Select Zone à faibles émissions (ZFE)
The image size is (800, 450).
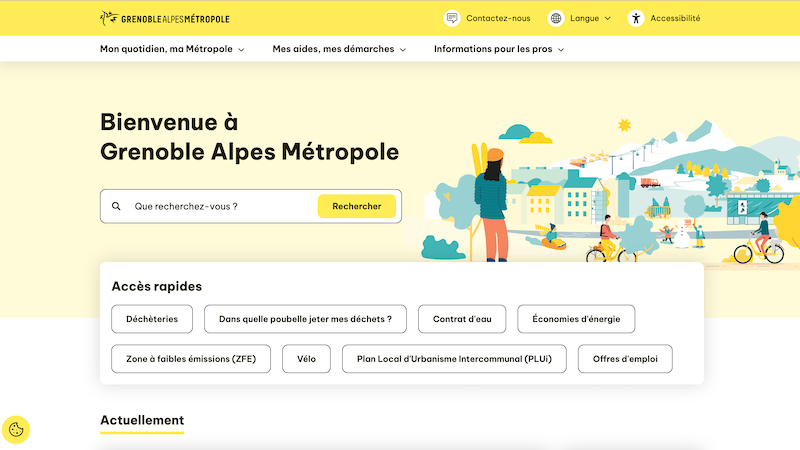tap(191, 359)
